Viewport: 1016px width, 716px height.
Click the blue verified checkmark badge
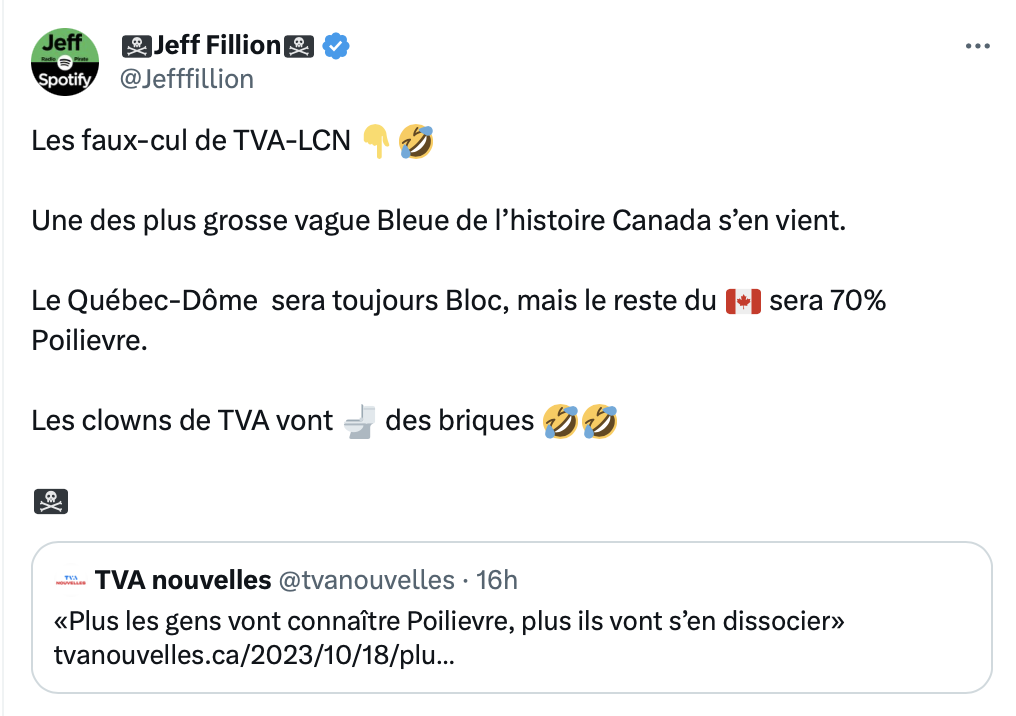336,46
